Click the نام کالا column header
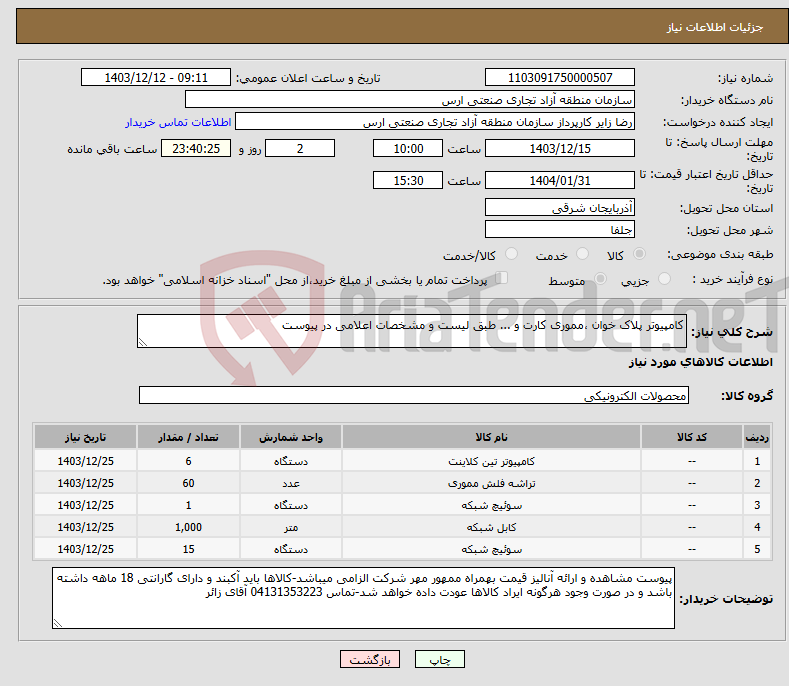This screenshot has width=789, height=686. coord(491,437)
